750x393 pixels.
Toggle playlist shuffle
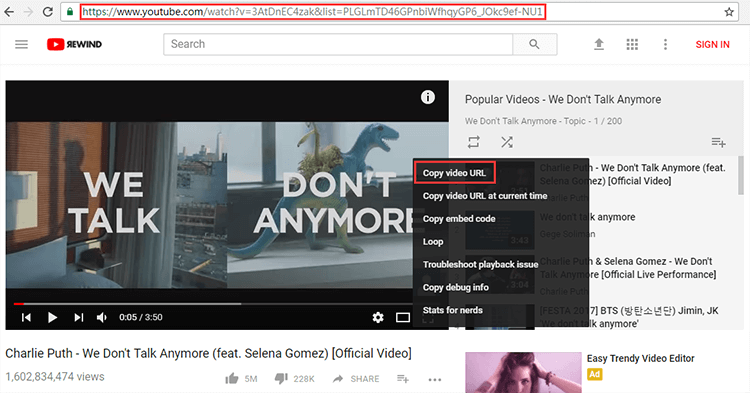tap(507, 142)
